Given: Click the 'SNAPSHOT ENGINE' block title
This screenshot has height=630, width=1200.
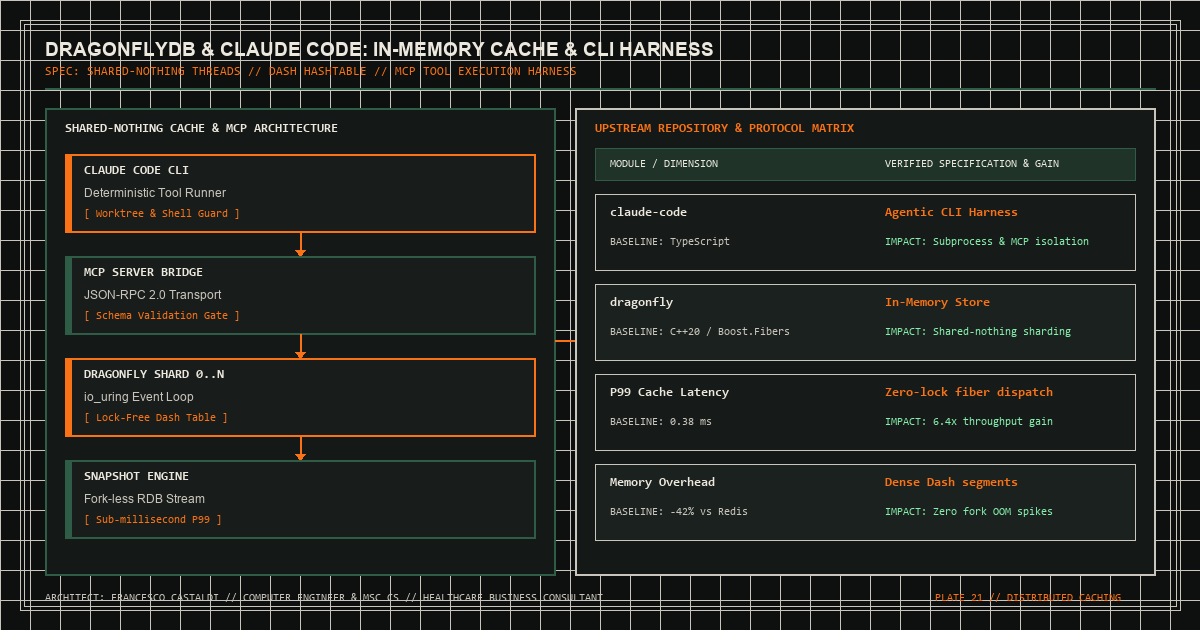Looking at the screenshot, I should (136, 476).
